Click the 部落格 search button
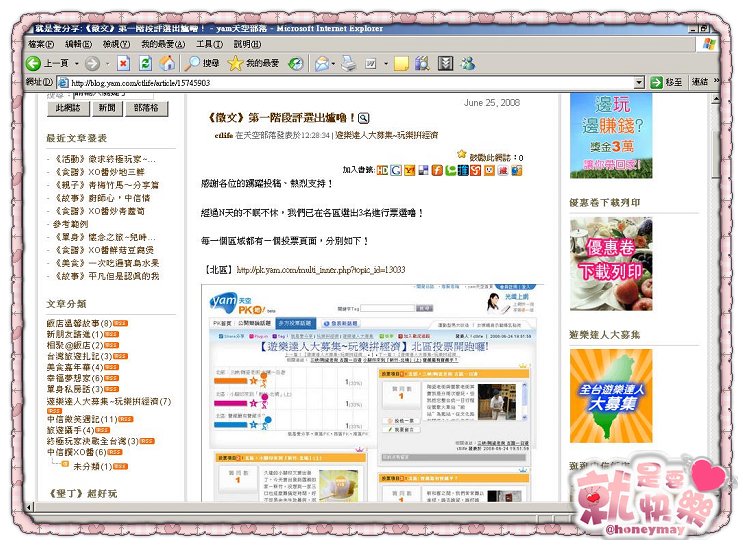The image size is (743, 545). point(146,108)
